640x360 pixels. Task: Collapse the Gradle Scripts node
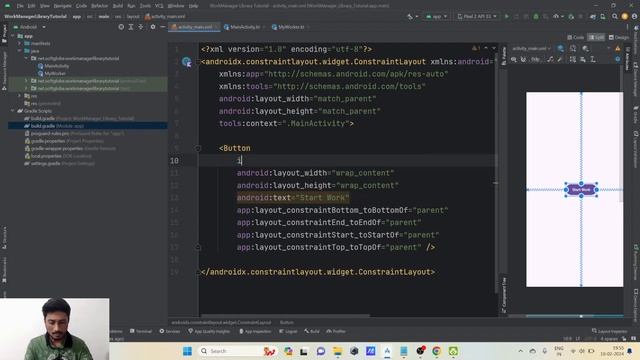pyautogui.click(x=13, y=111)
